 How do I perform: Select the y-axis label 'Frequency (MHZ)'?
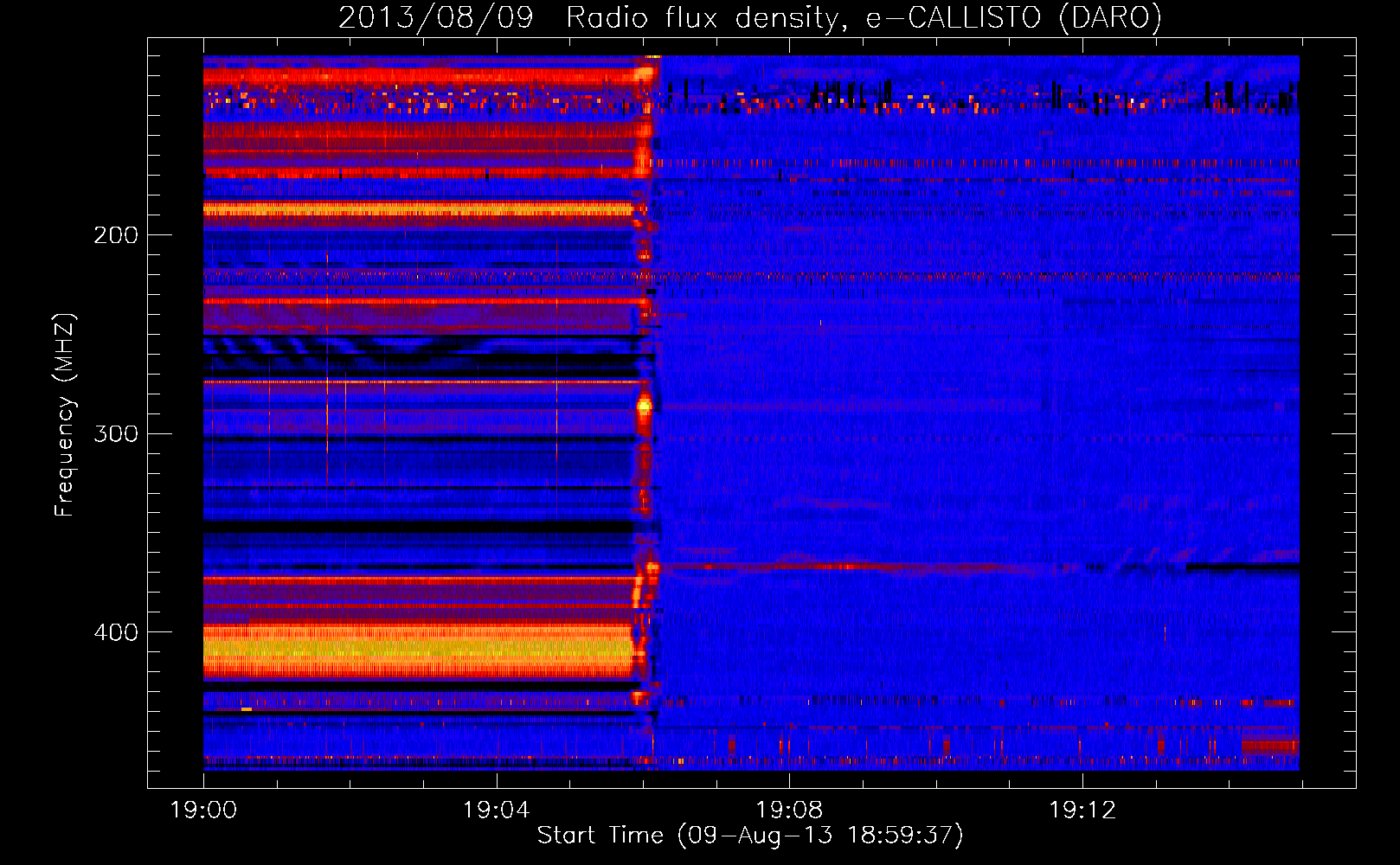65,415
